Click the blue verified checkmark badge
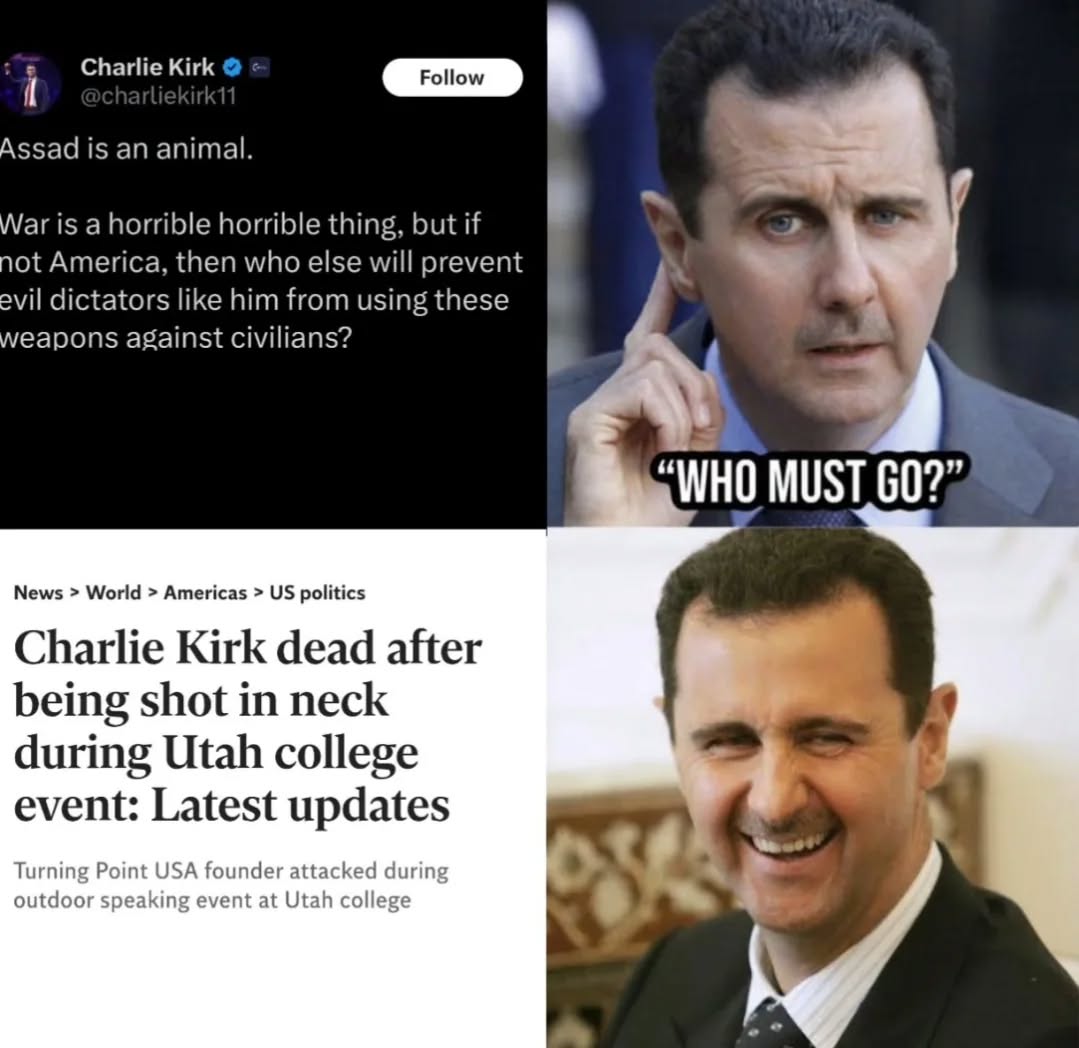The image size is (1079, 1048). (x=233, y=67)
